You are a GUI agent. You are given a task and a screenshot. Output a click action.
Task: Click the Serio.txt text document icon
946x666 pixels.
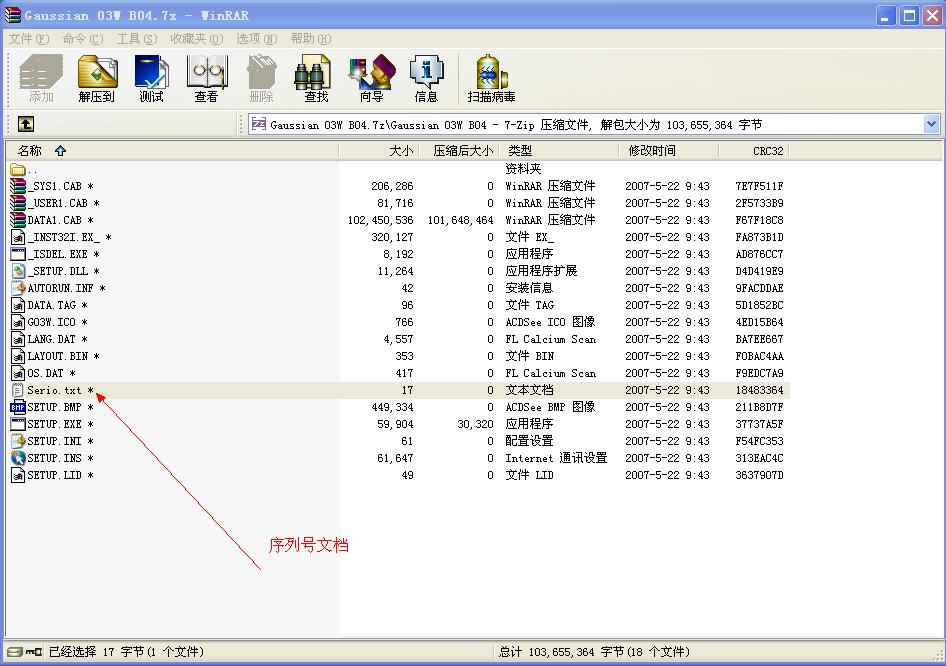(x=18, y=390)
